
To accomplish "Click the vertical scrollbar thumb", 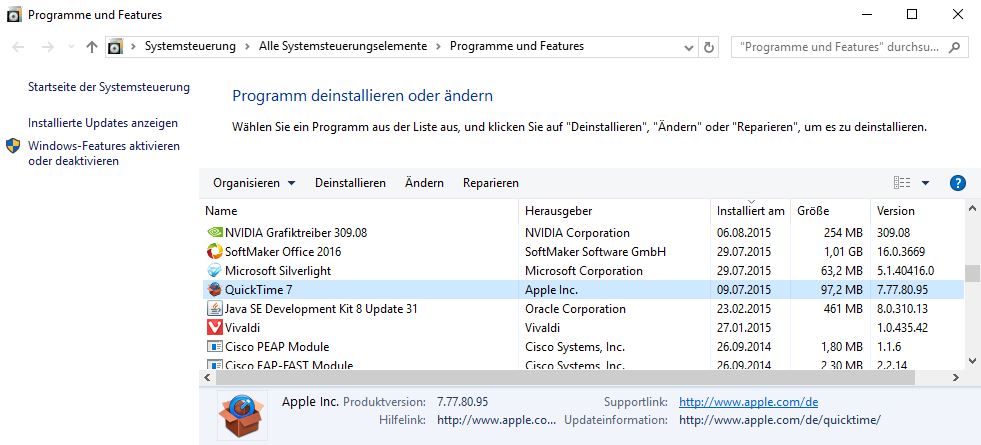I will click(x=972, y=274).
